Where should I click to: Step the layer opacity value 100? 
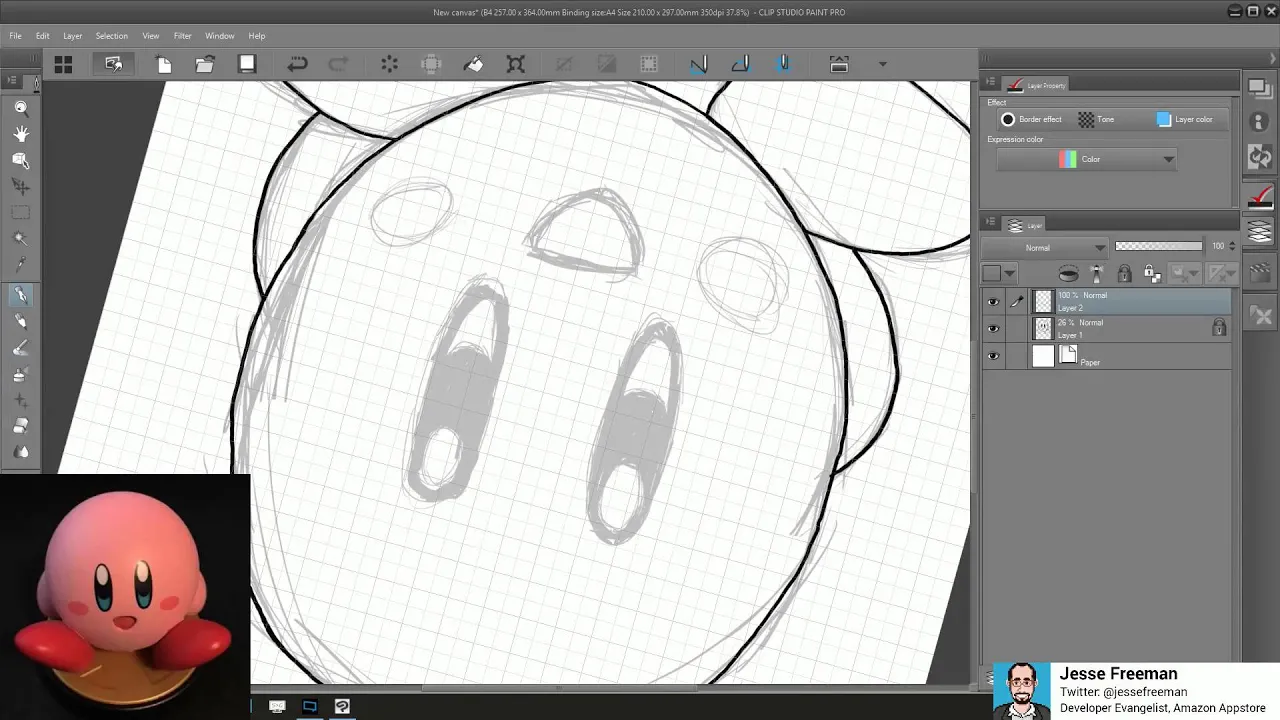pos(1231,246)
